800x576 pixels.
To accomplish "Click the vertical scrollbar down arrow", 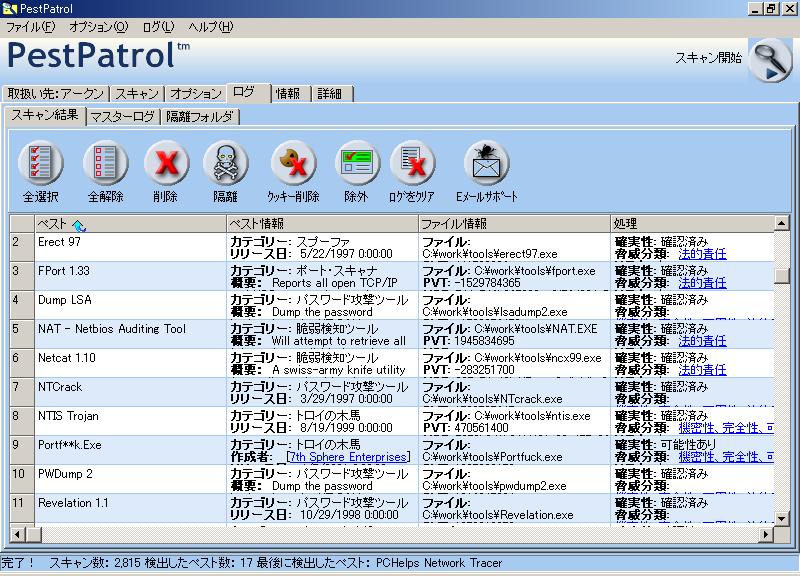I will (x=782, y=518).
